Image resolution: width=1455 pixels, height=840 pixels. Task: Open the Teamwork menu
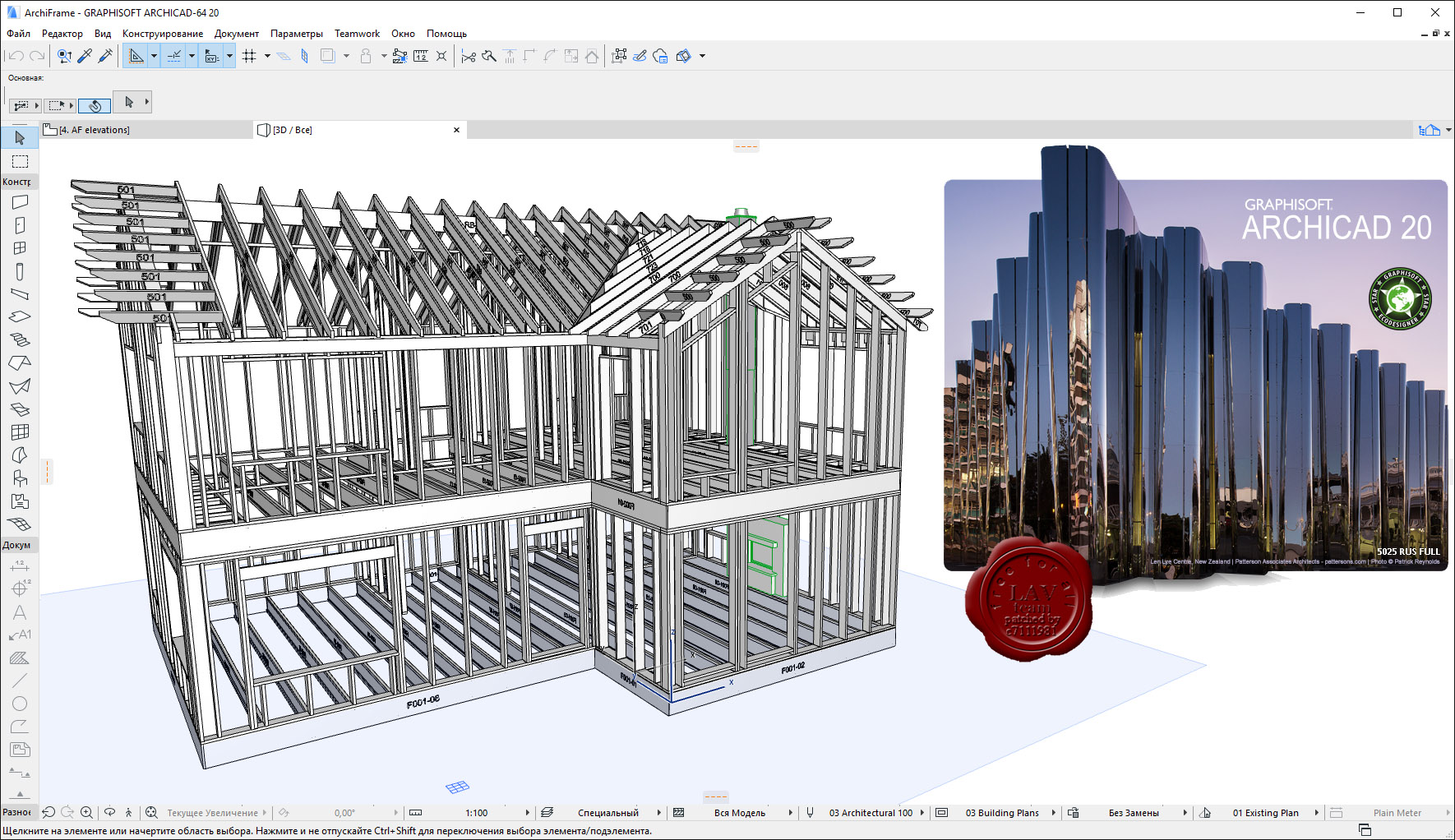[357, 34]
